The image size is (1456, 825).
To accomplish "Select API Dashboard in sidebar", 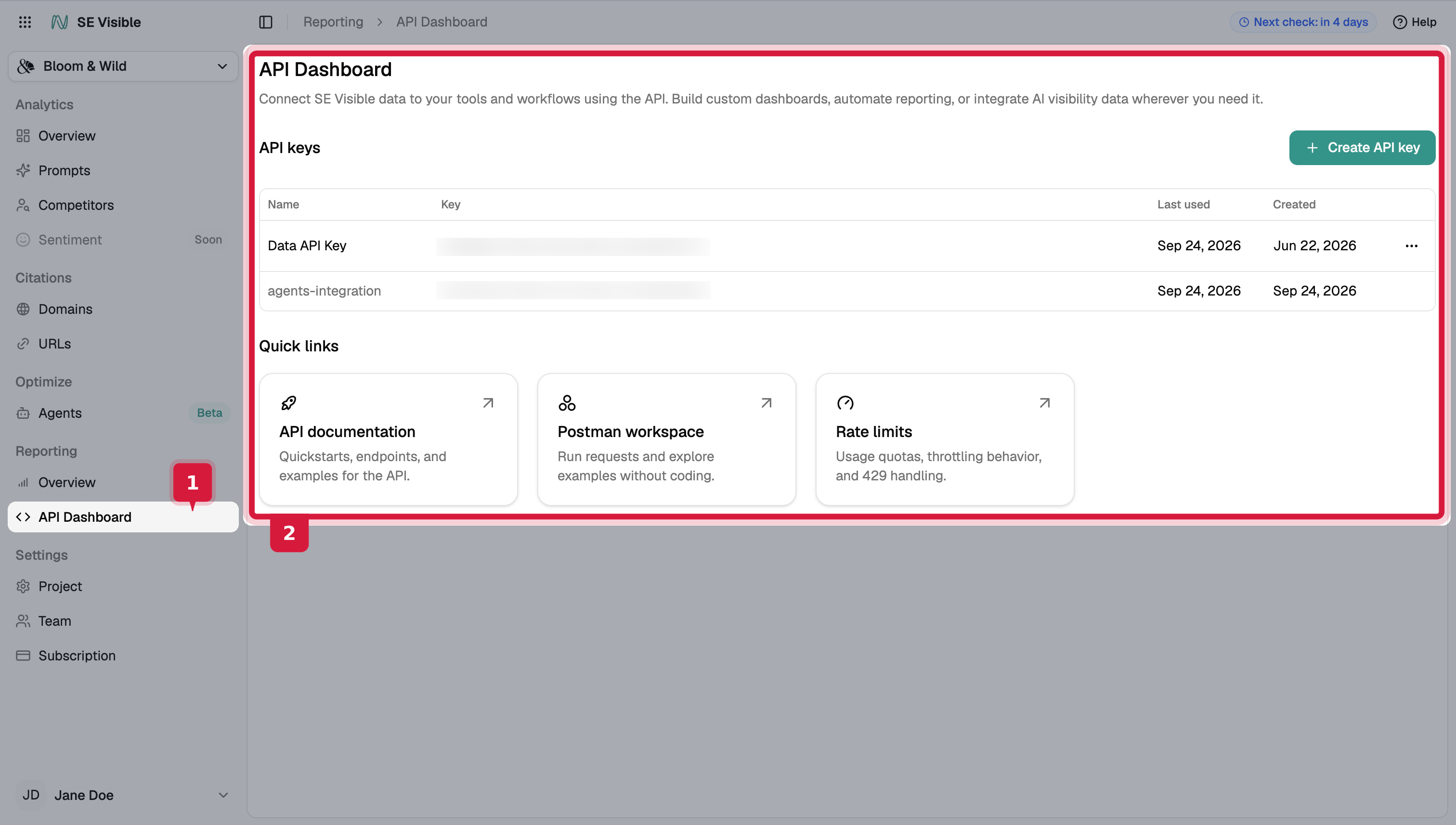I will [123, 517].
